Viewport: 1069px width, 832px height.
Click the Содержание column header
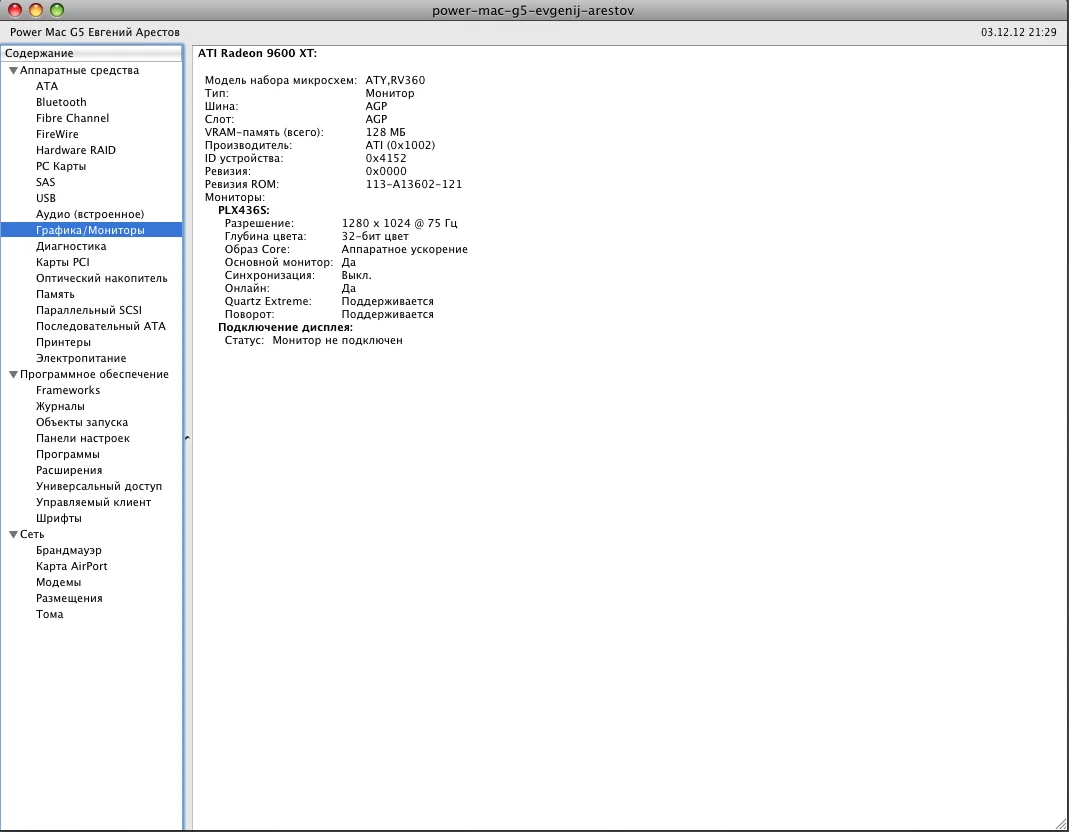click(91, 53)
